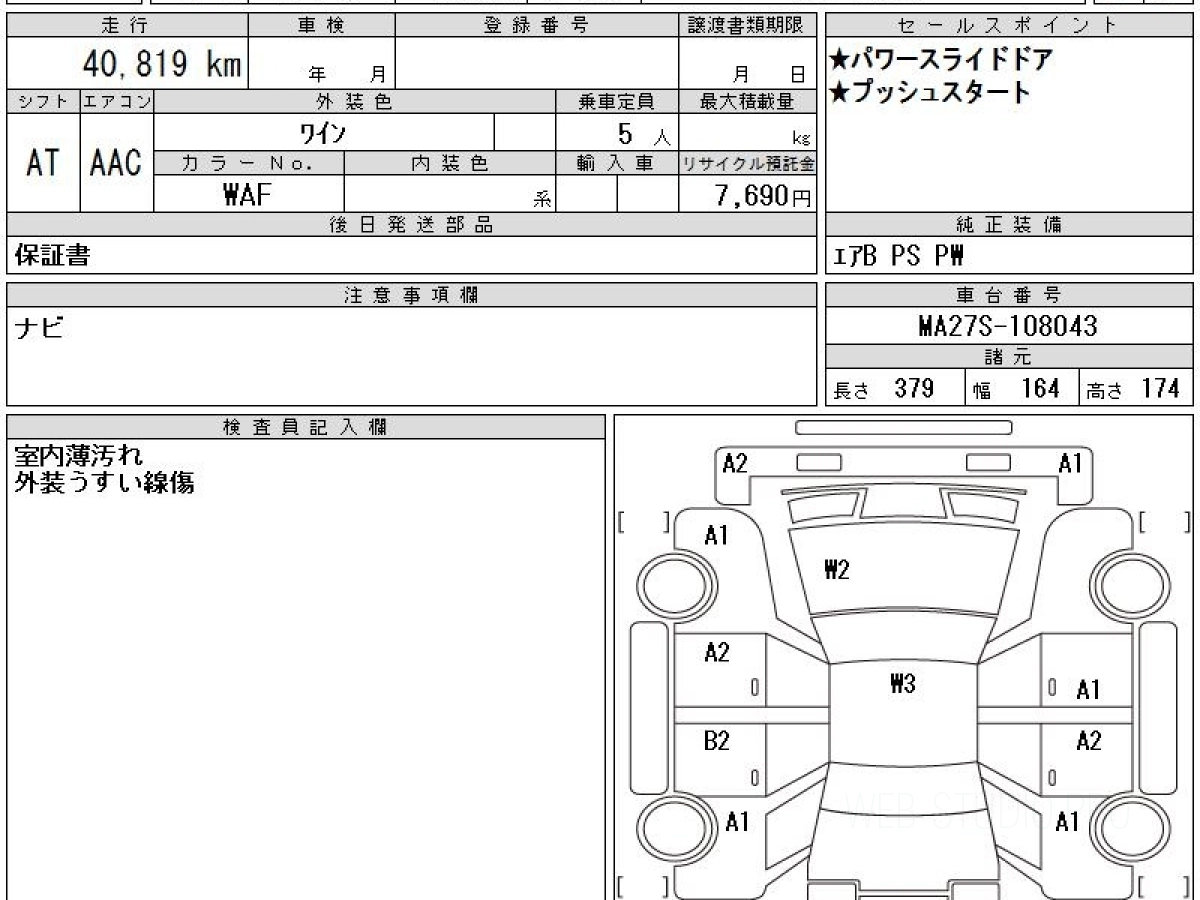The width and height of the screenshot is (1200, 900).
Task: Click the ★パワースライドドア sales point
Action: coord(941,59)
